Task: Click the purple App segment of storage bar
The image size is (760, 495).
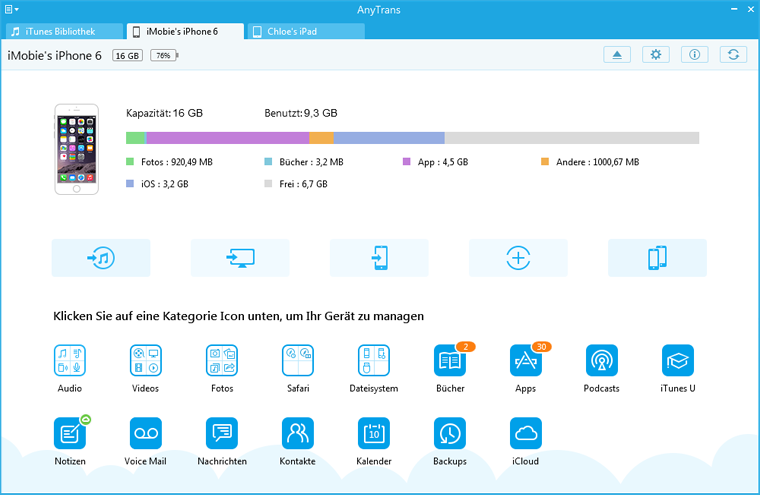Action: click(x=228, y=138)
